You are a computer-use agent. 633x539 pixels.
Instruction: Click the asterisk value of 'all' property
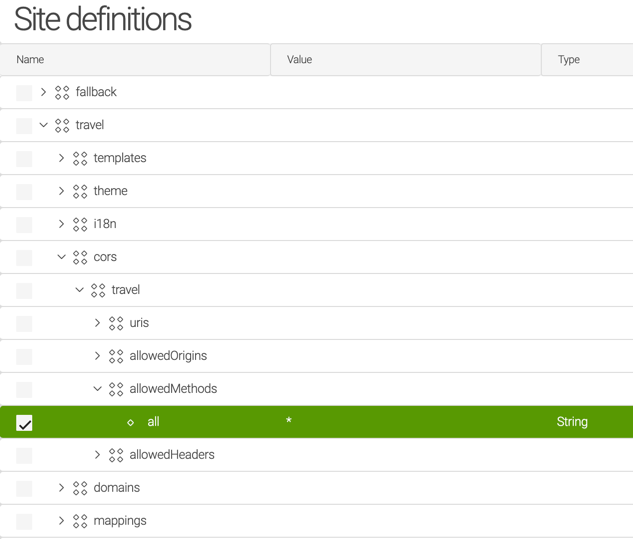tap(289, 422)
